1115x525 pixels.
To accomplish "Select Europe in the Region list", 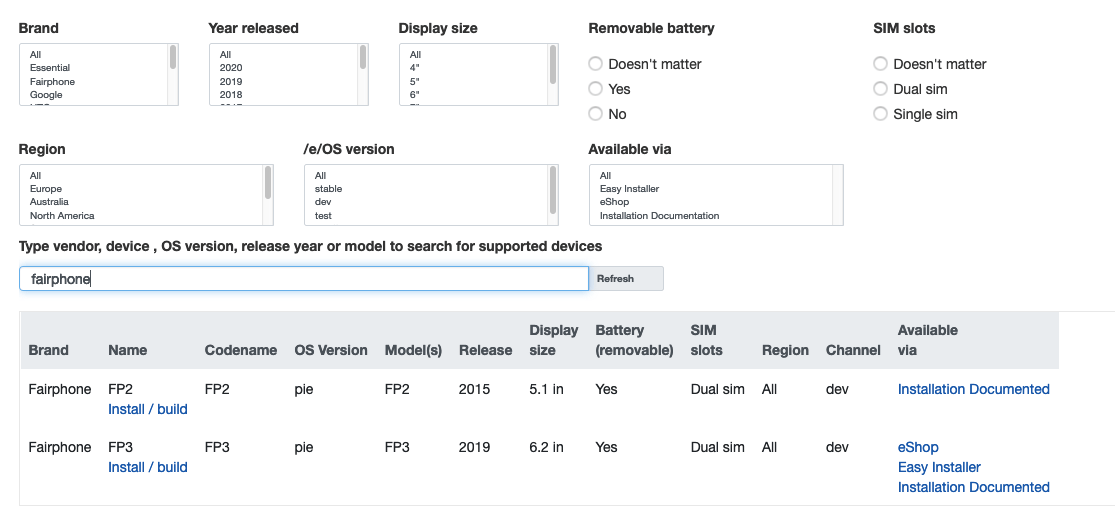I will [46, 189].
